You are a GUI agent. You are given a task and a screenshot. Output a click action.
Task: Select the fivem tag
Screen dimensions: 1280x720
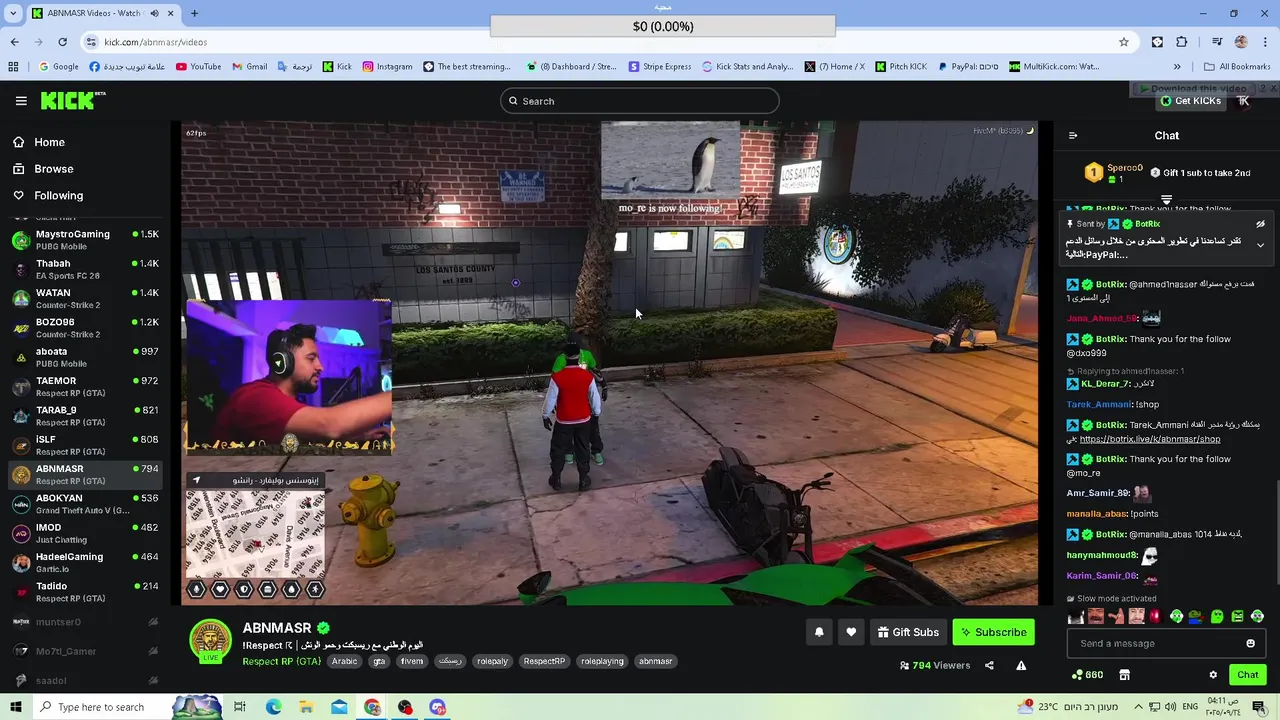point(412,661)
